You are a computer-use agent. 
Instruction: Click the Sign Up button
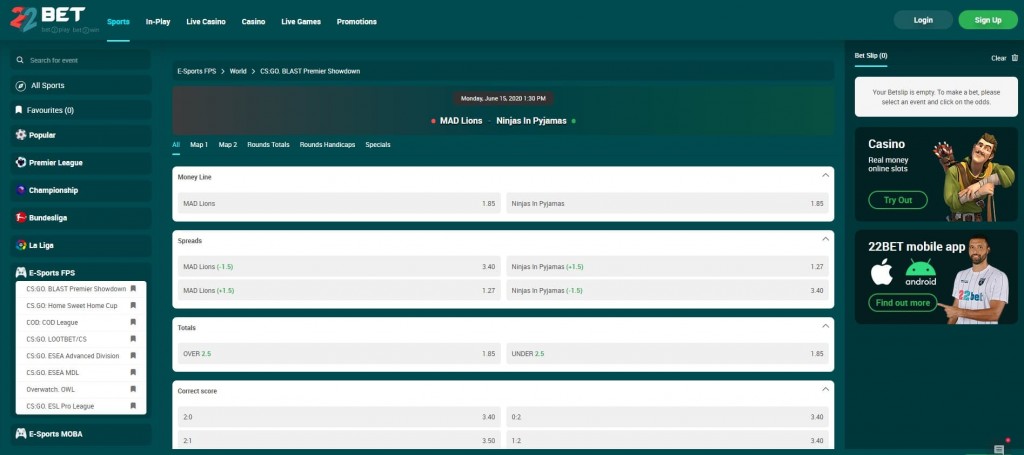point(988,20)
